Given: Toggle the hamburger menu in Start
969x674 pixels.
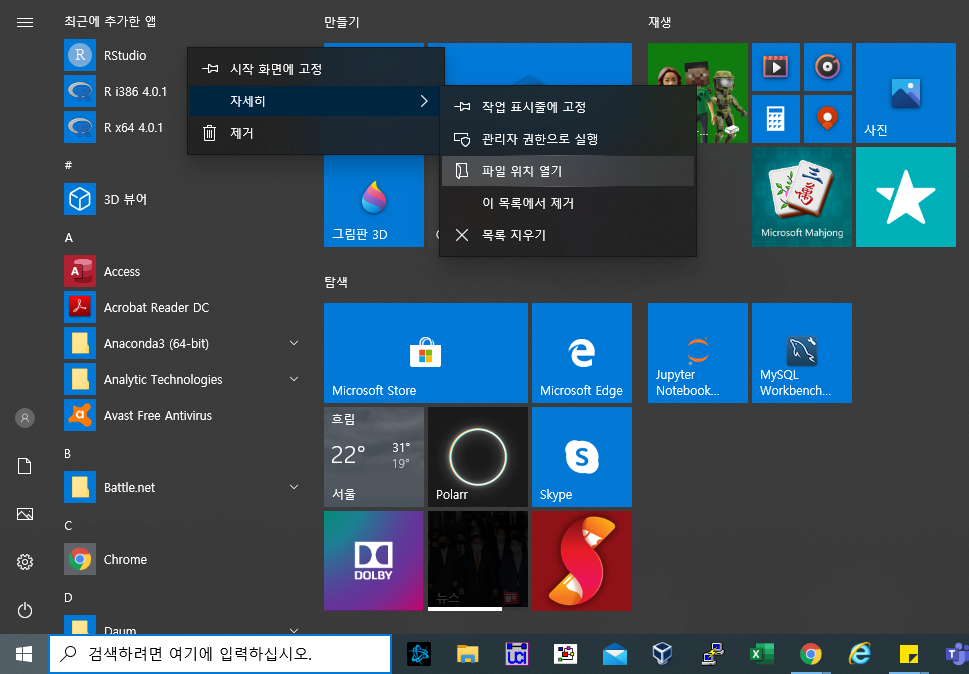Looking at the screenshot, I should [25, 22].
